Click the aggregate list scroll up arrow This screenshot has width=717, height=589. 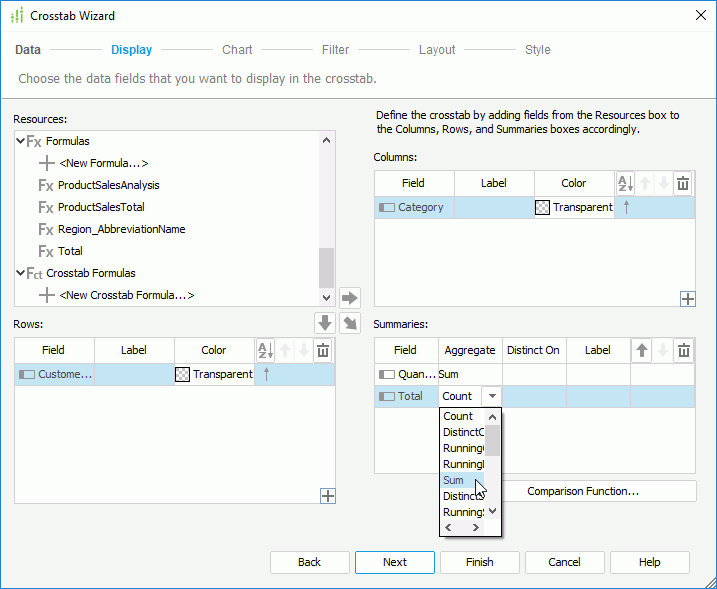492,417
